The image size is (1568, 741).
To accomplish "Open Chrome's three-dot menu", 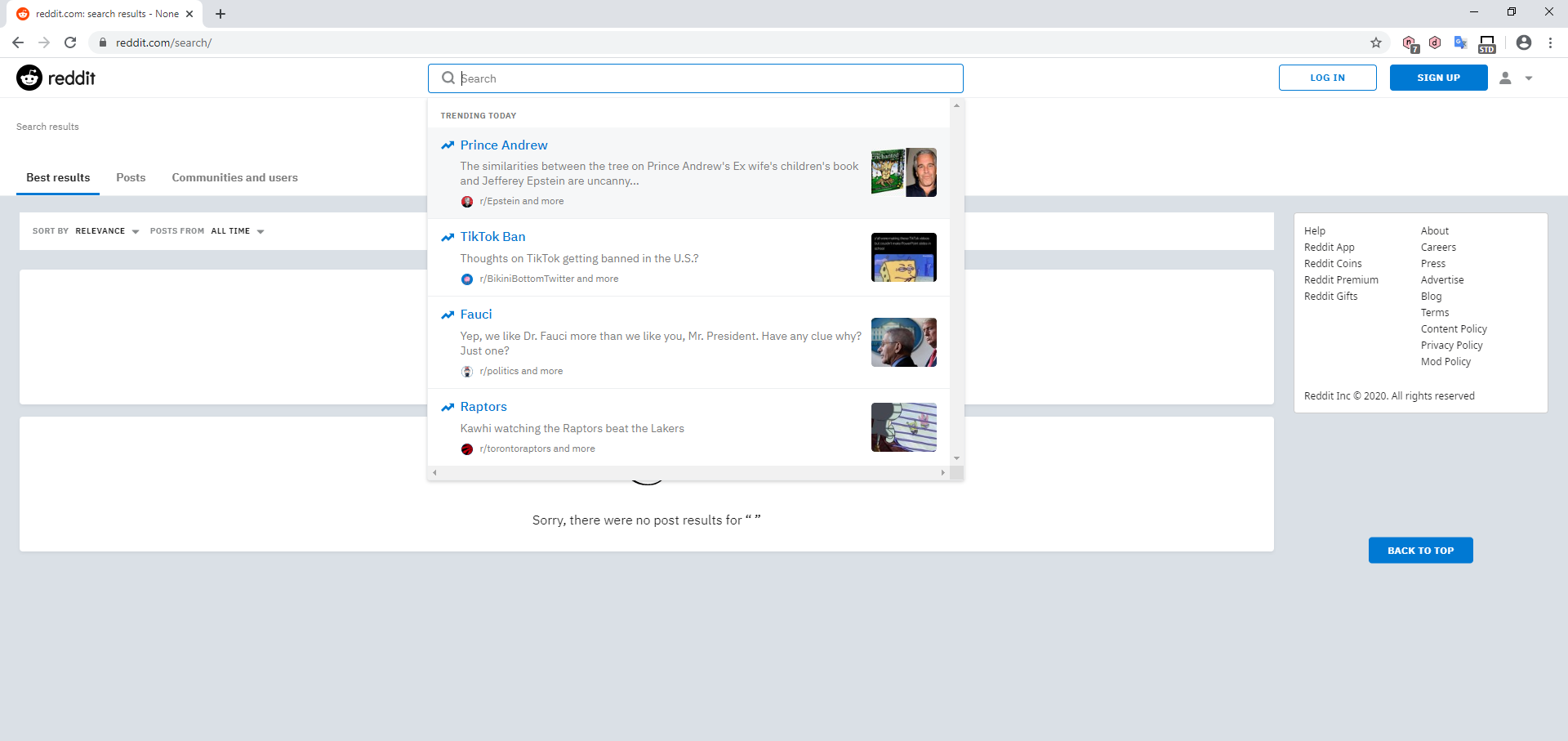I will pos(1550,42).
